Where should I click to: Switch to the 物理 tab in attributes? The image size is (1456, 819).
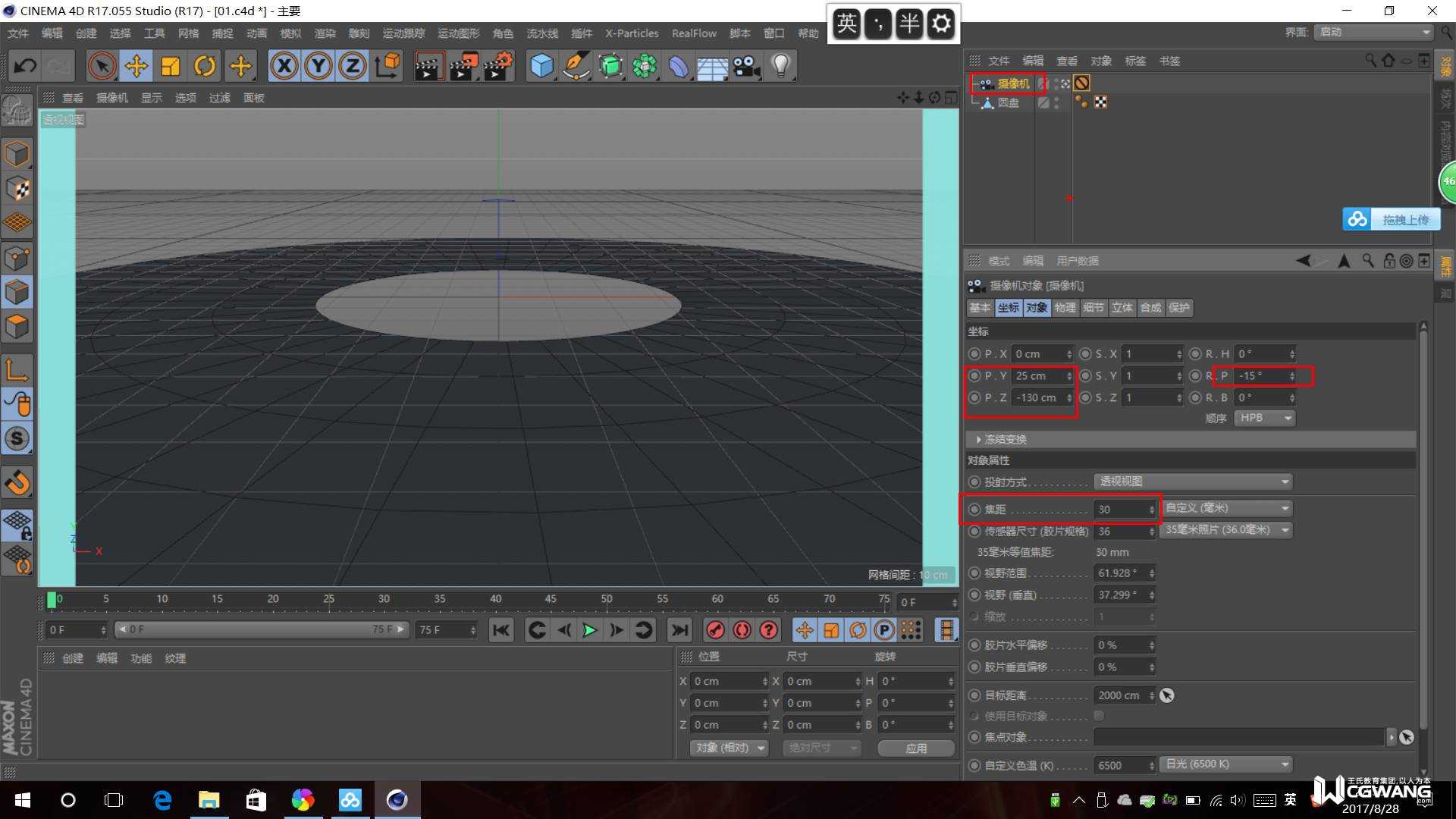pyautogui.click(x=1065, y=308)
